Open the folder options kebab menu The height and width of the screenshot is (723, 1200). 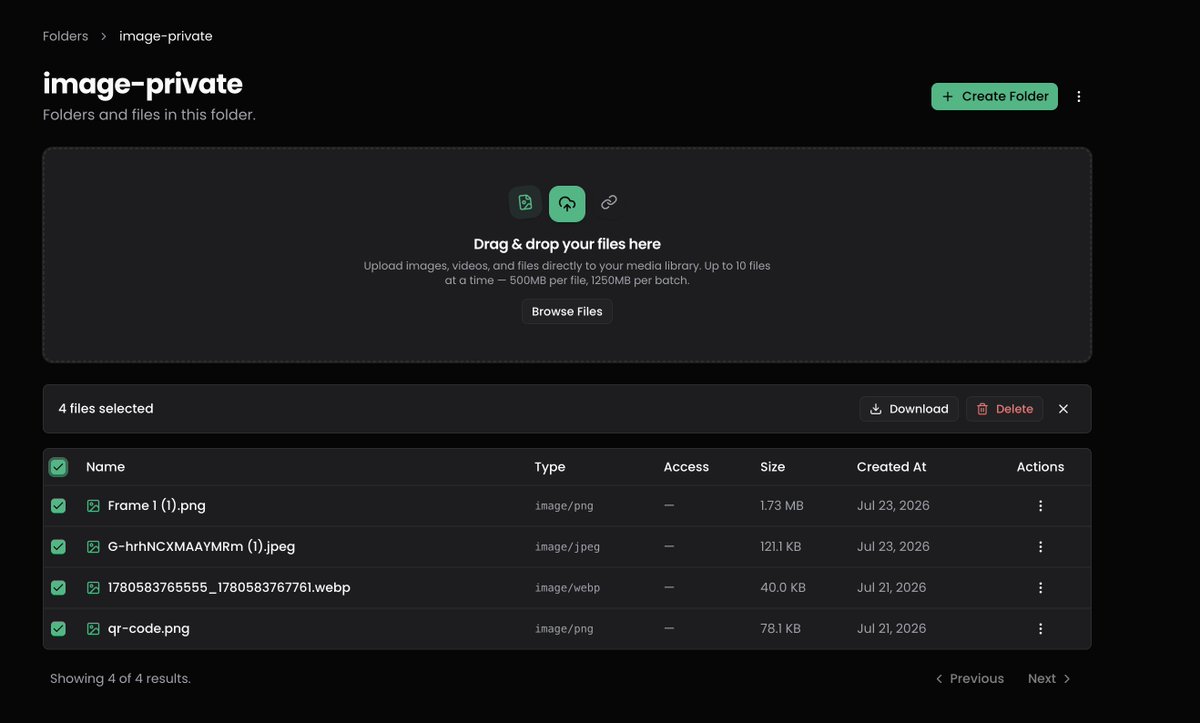coord(1078,97)
